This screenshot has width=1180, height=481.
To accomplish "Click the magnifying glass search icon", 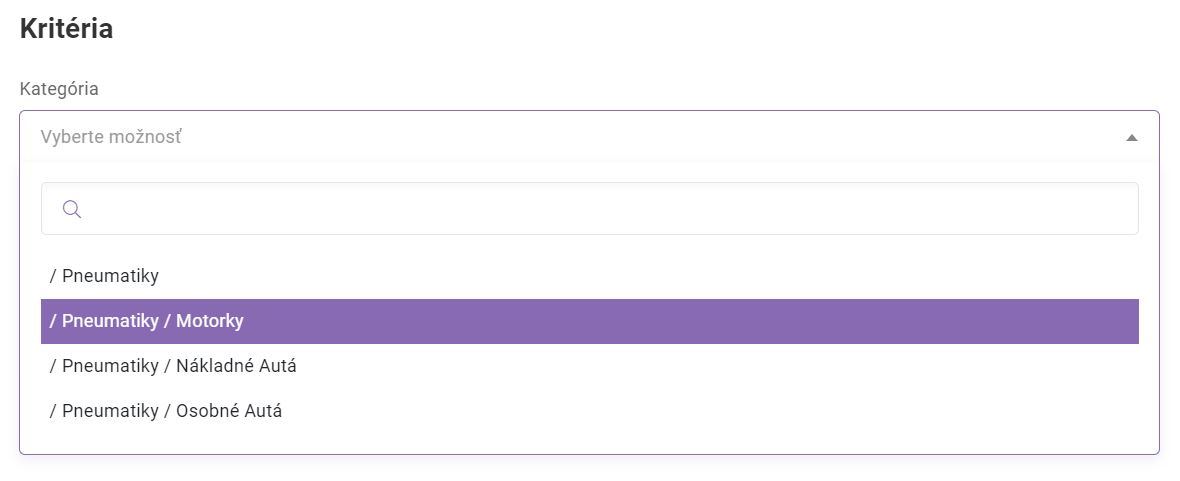I will (x=71, y=209).
